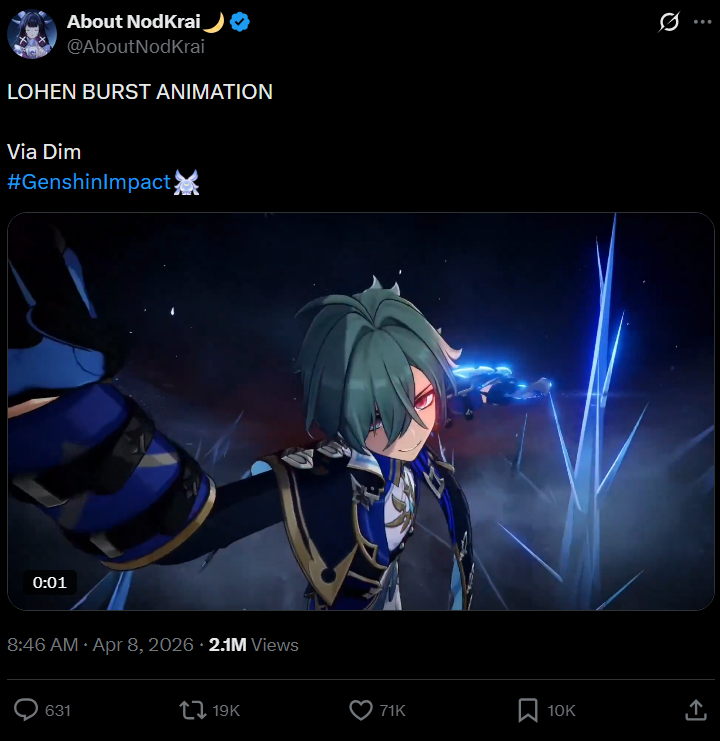Viewport: 720px width, 741px height.
Task: Open the @AboutNodKrai handle link
Action: [x=136, y=47]
